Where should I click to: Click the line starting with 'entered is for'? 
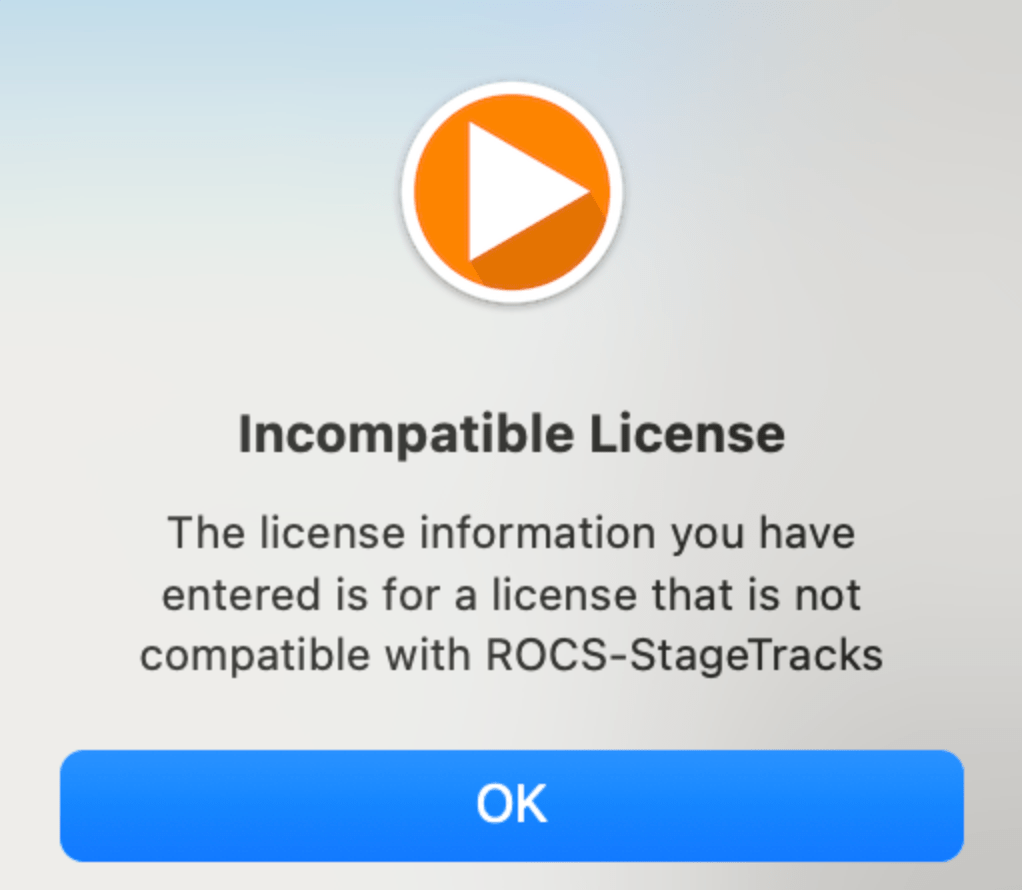[512, 595]
